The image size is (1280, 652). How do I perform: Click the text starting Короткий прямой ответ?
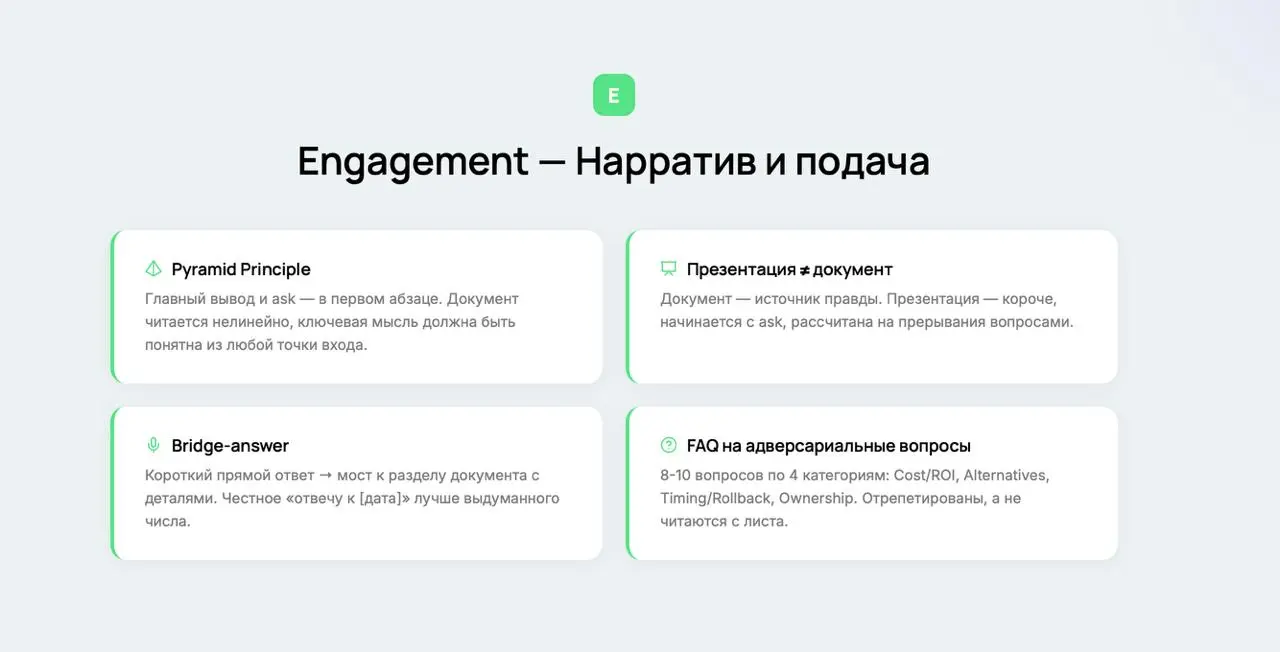(x=352, y=498)
